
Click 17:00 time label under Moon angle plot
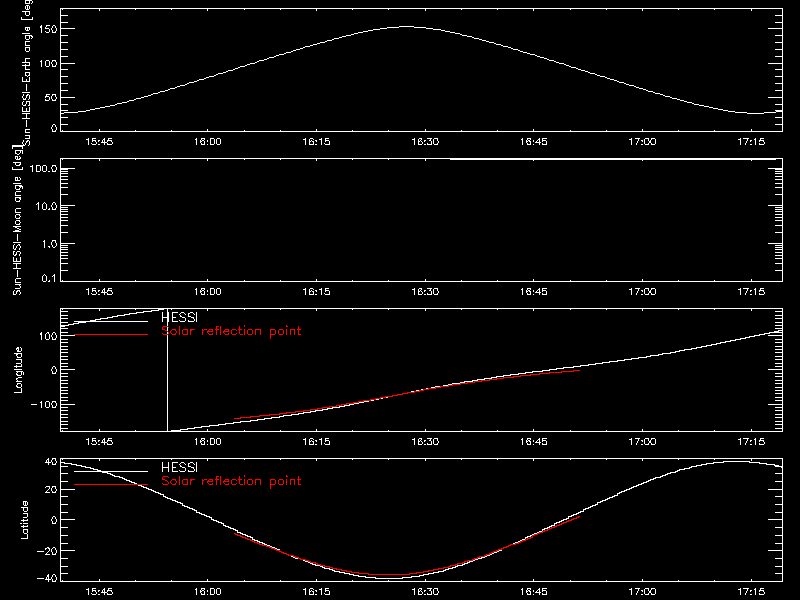click(642, 292)
